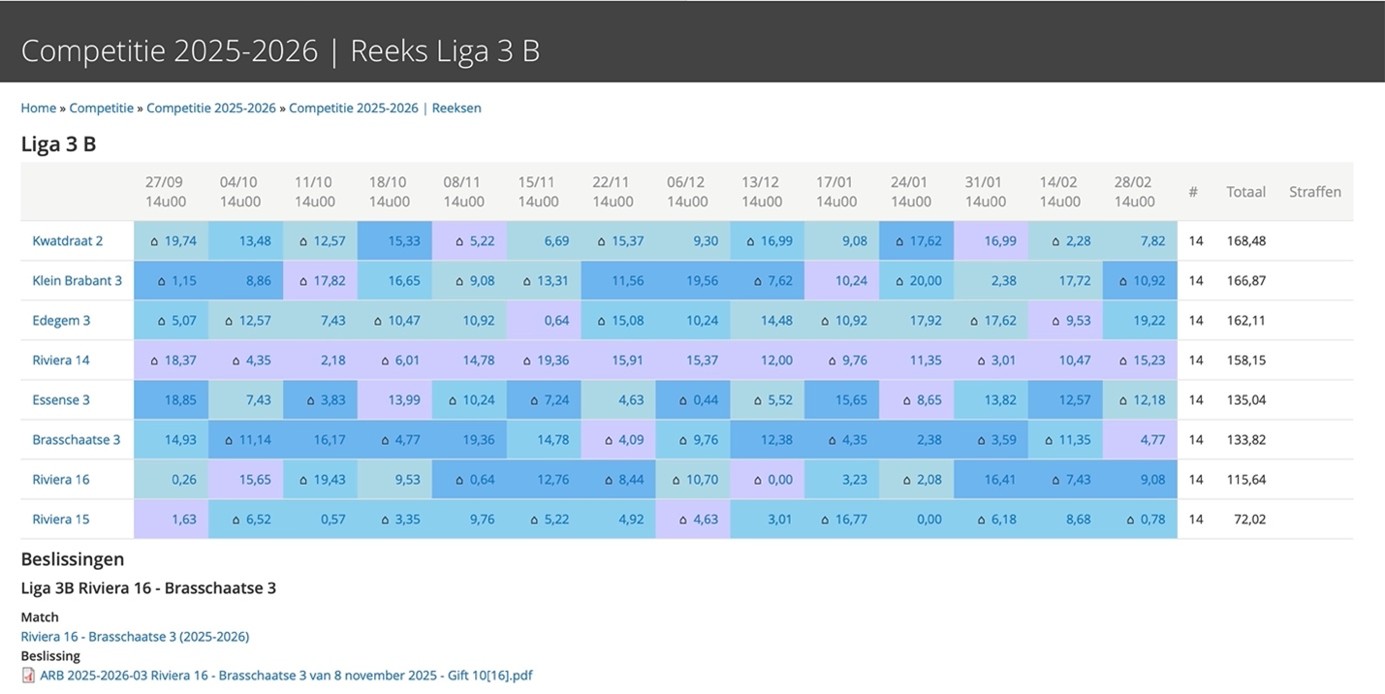The height and width of the screenshot is (694, 1385).
Task: Open Essense 3 score 18,85 match cell
Action: coord(180,400)
